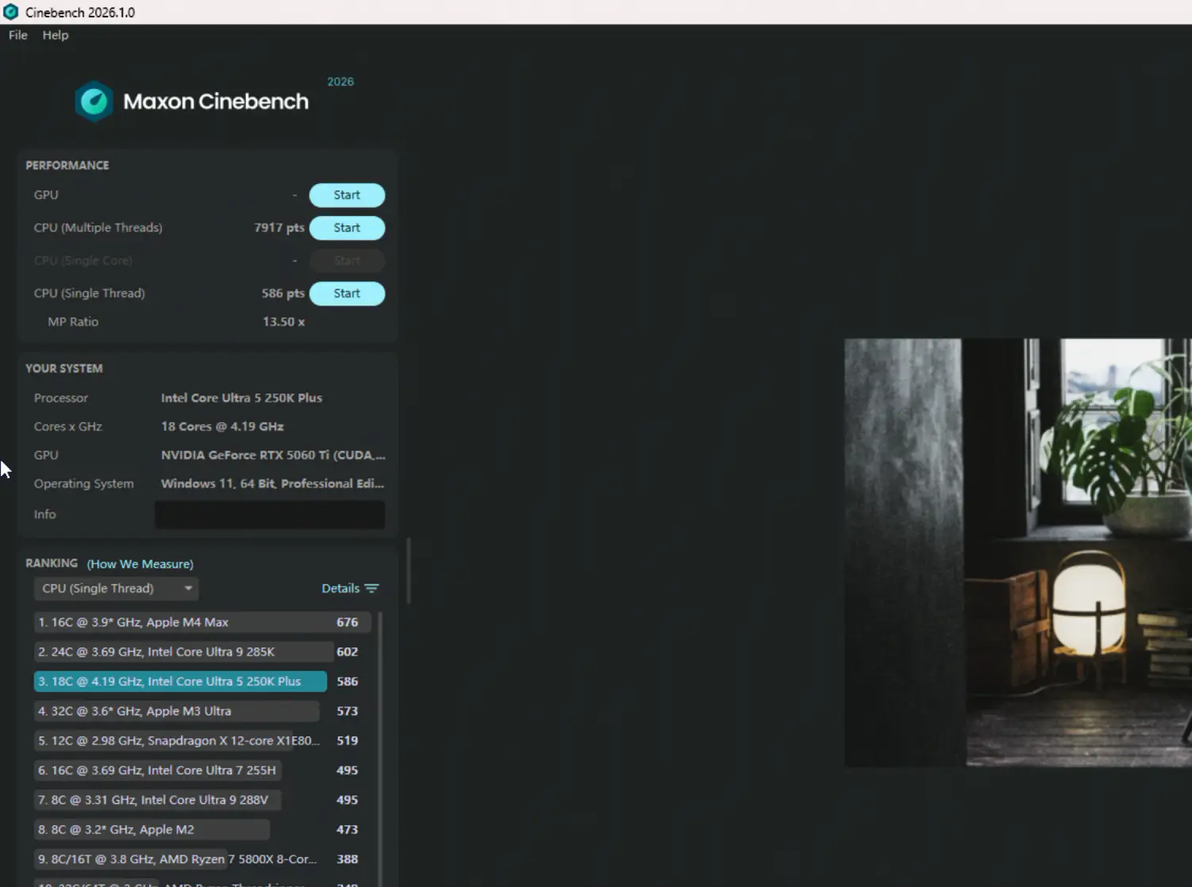Screen dimensions: 1192x887
Task: Open the File menu
Action: [x=18, y=35]
